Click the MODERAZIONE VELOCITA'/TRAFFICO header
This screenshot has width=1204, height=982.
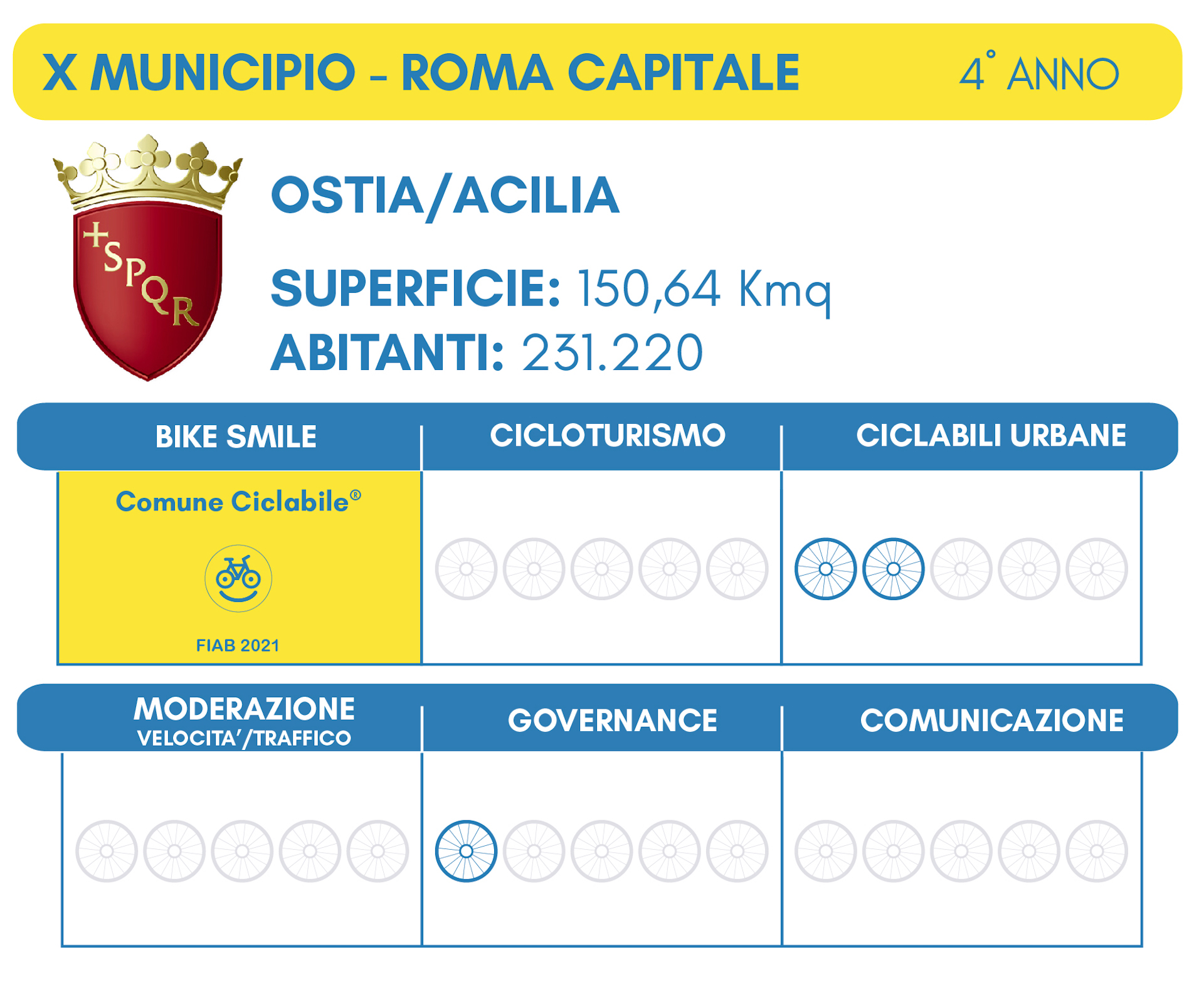(x=244, y=721)
